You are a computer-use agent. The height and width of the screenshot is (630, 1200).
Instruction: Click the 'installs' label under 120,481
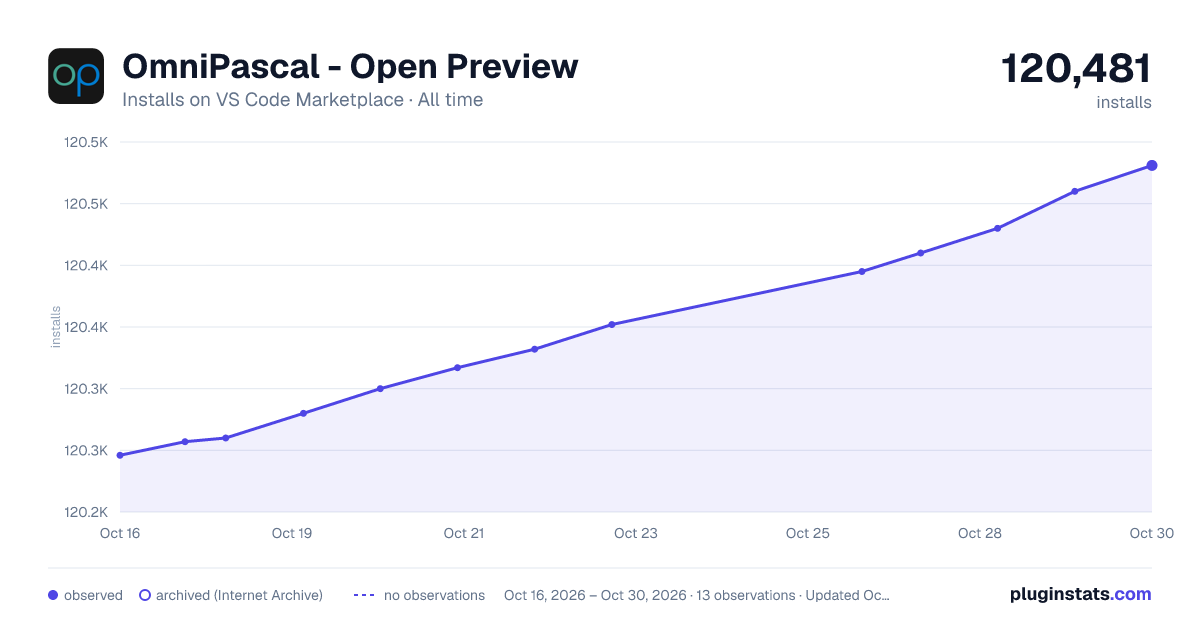pyautogui.click(x=1124, y=102)
